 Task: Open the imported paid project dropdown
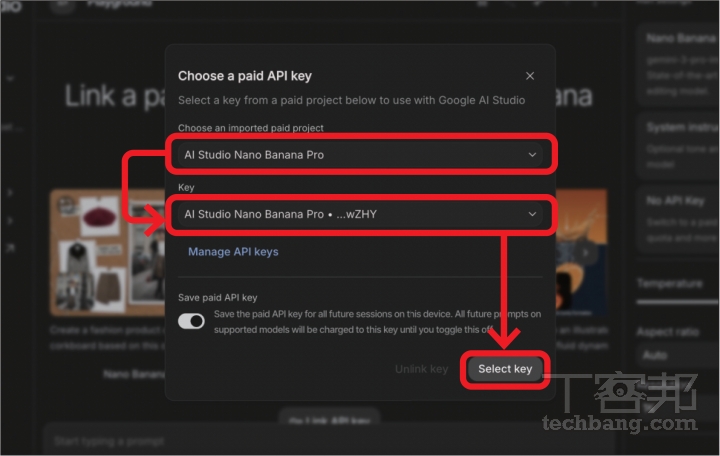pyautogui.click(x=360, y=155)
